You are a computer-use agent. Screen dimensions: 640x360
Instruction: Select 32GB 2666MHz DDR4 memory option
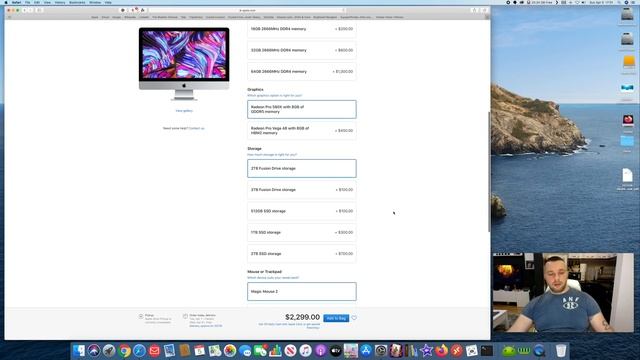[x=302, y=50]
